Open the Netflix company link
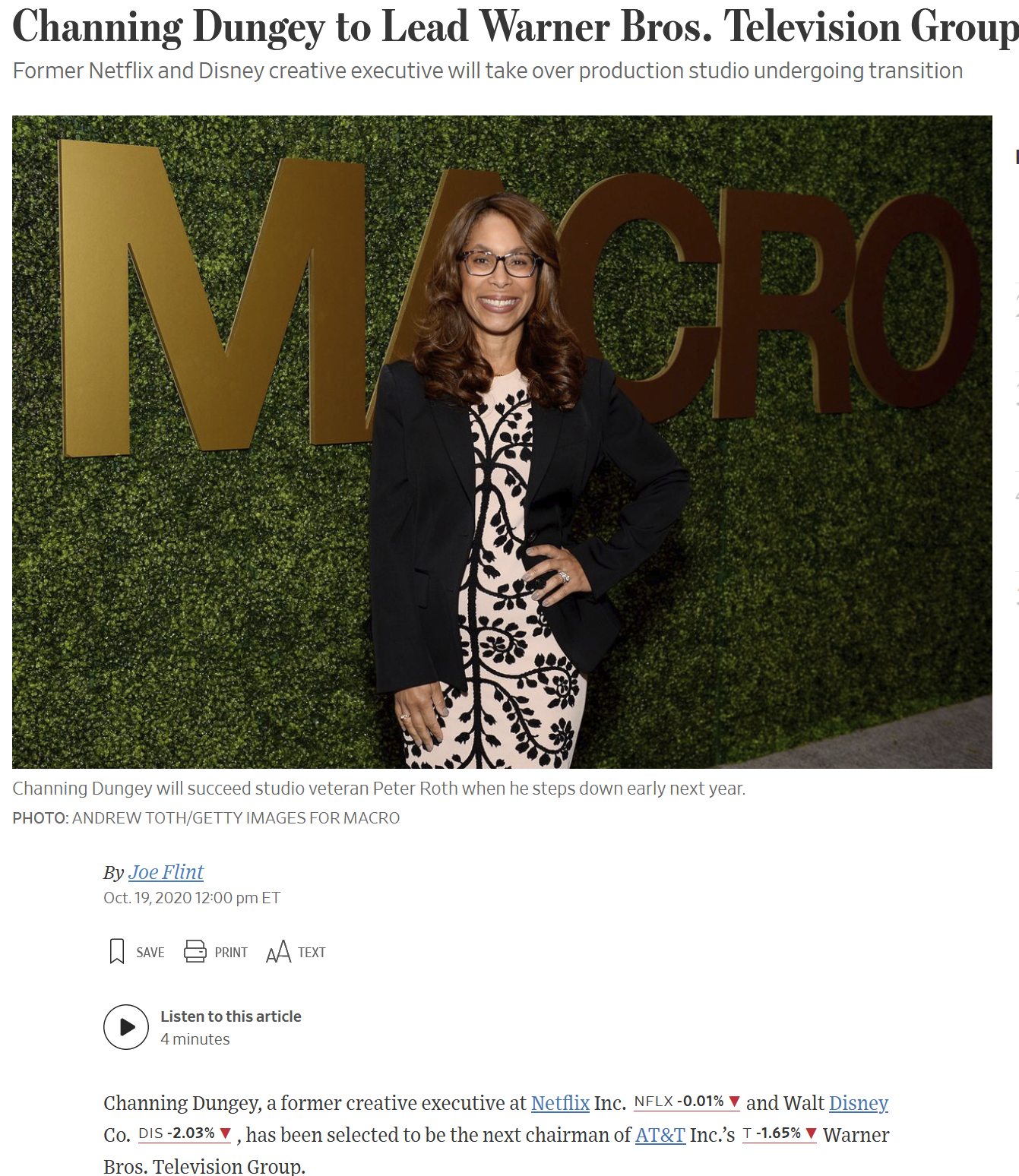This screenshot has width=1019, height=1176. (560, 1103)
